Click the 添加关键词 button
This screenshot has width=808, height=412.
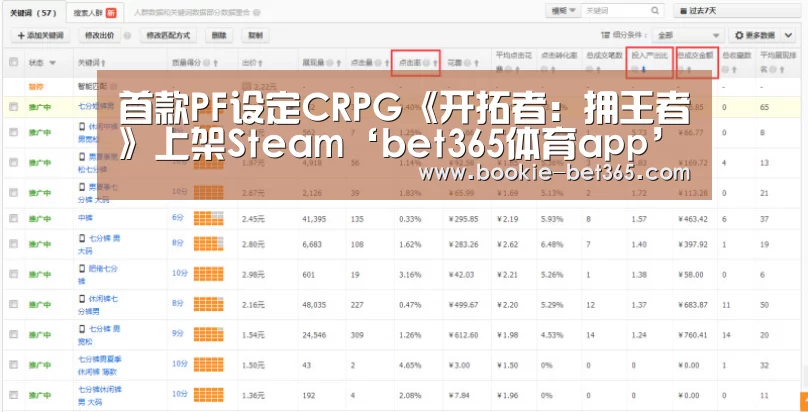[x=40, y=36]
